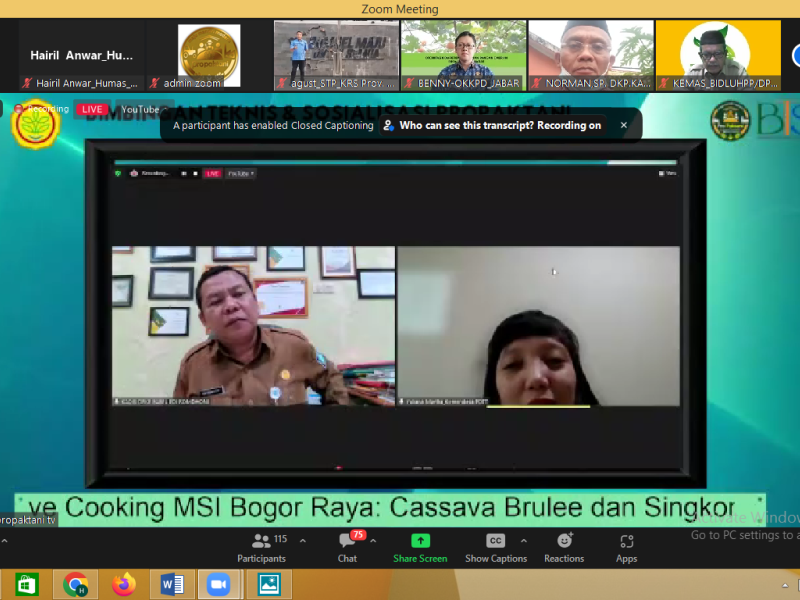Image resolution: width=800 pixels, height=600 pixels.
Task: Open the Photos app from taskbar
Action: click(x=269, y=585)
